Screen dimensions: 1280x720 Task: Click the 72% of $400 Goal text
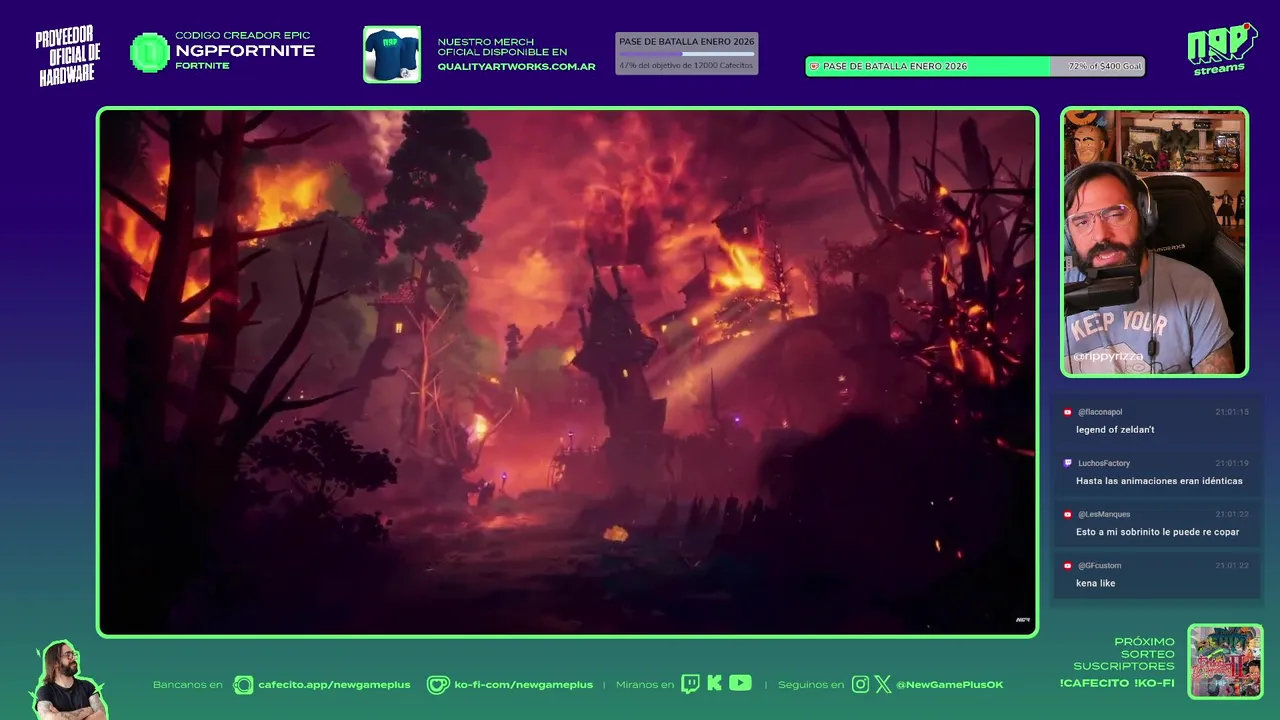tap(1105, 66)
